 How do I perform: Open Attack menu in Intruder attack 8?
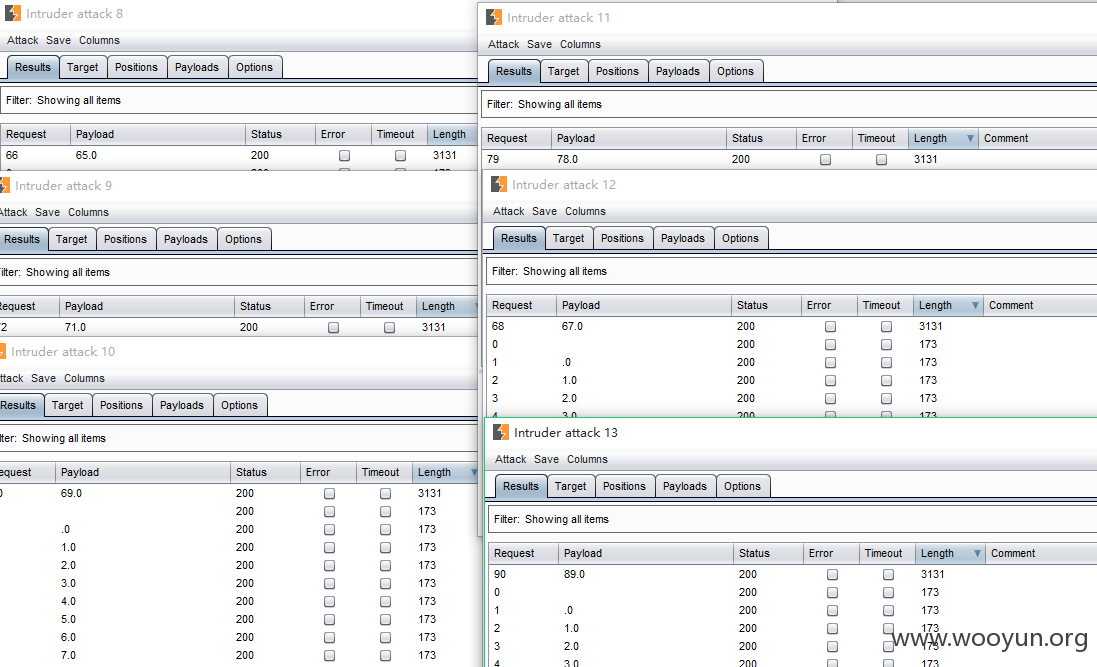(x=22, y=41)
